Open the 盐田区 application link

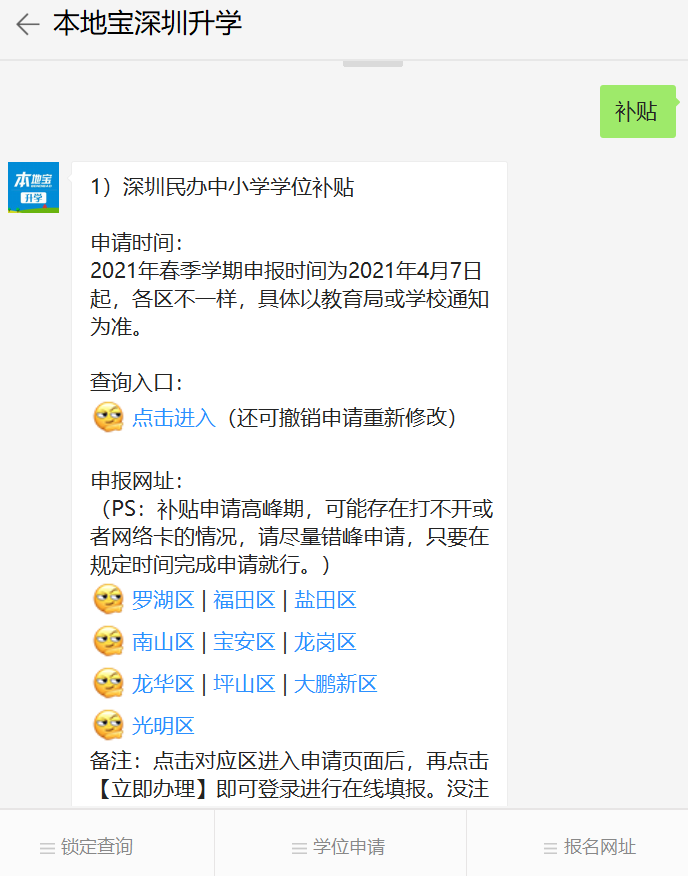point(325,601)
